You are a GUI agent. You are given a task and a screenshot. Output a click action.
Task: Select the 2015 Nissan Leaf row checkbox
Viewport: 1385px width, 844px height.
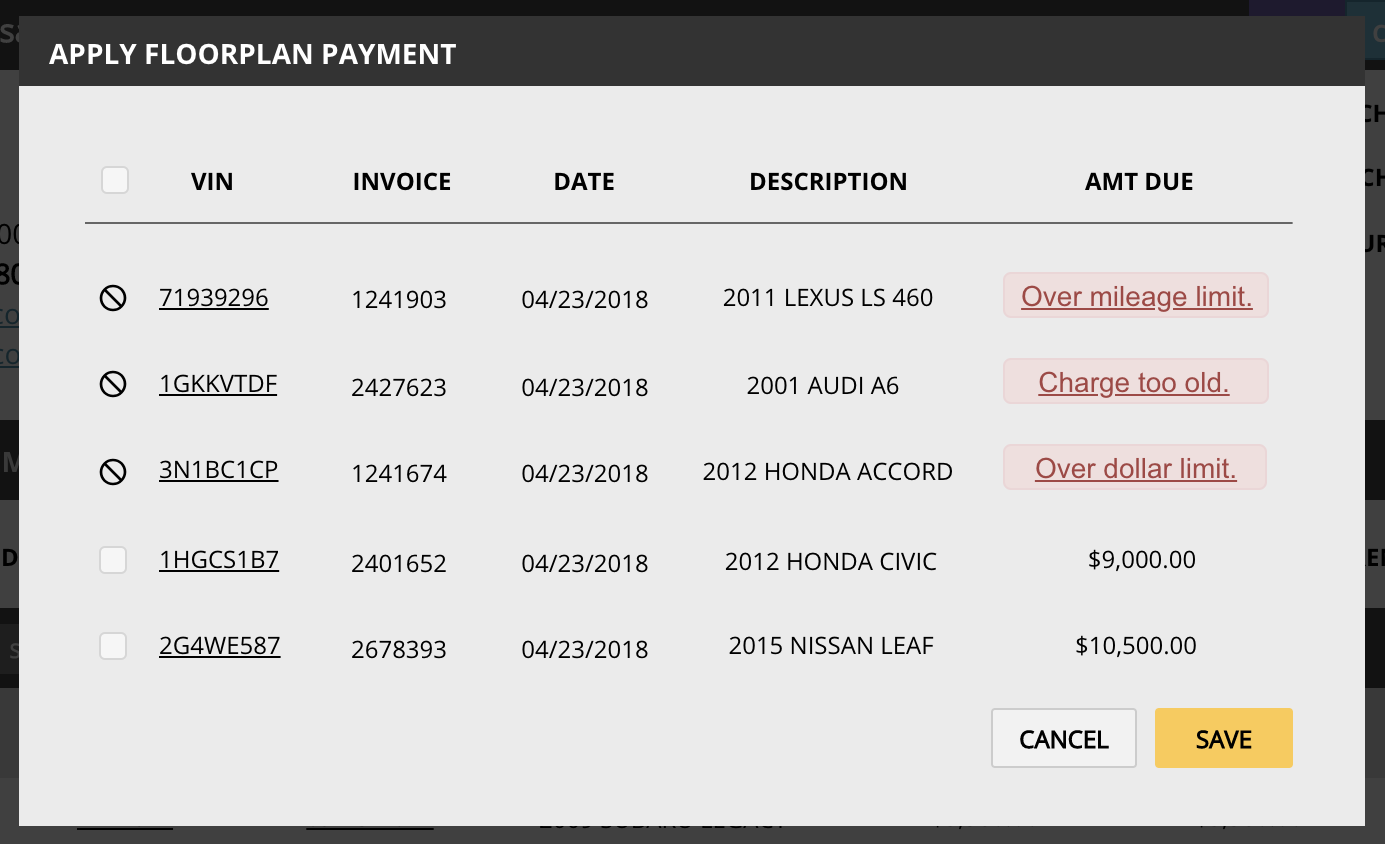click(x=113, y=646)
